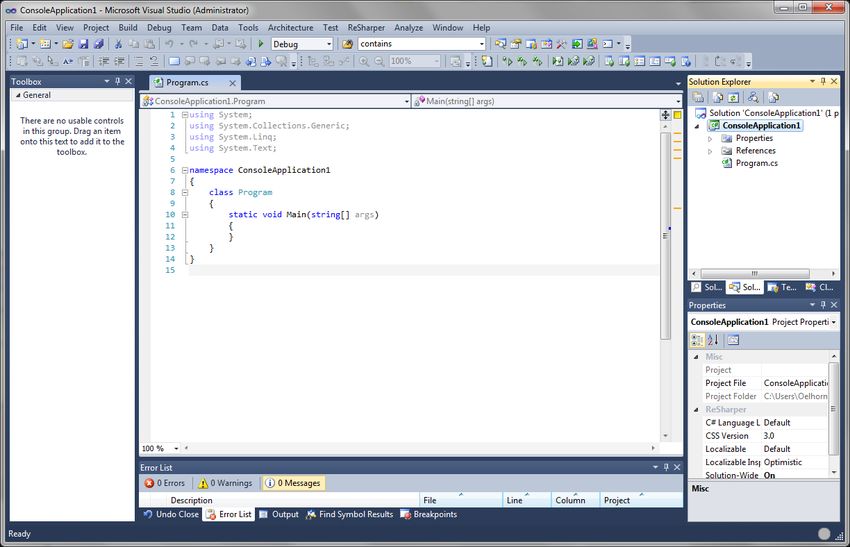Viewport: 850px width, 547px height.
Task: Collapse the General group in Toolbox
Action: (x=18, y=95)
